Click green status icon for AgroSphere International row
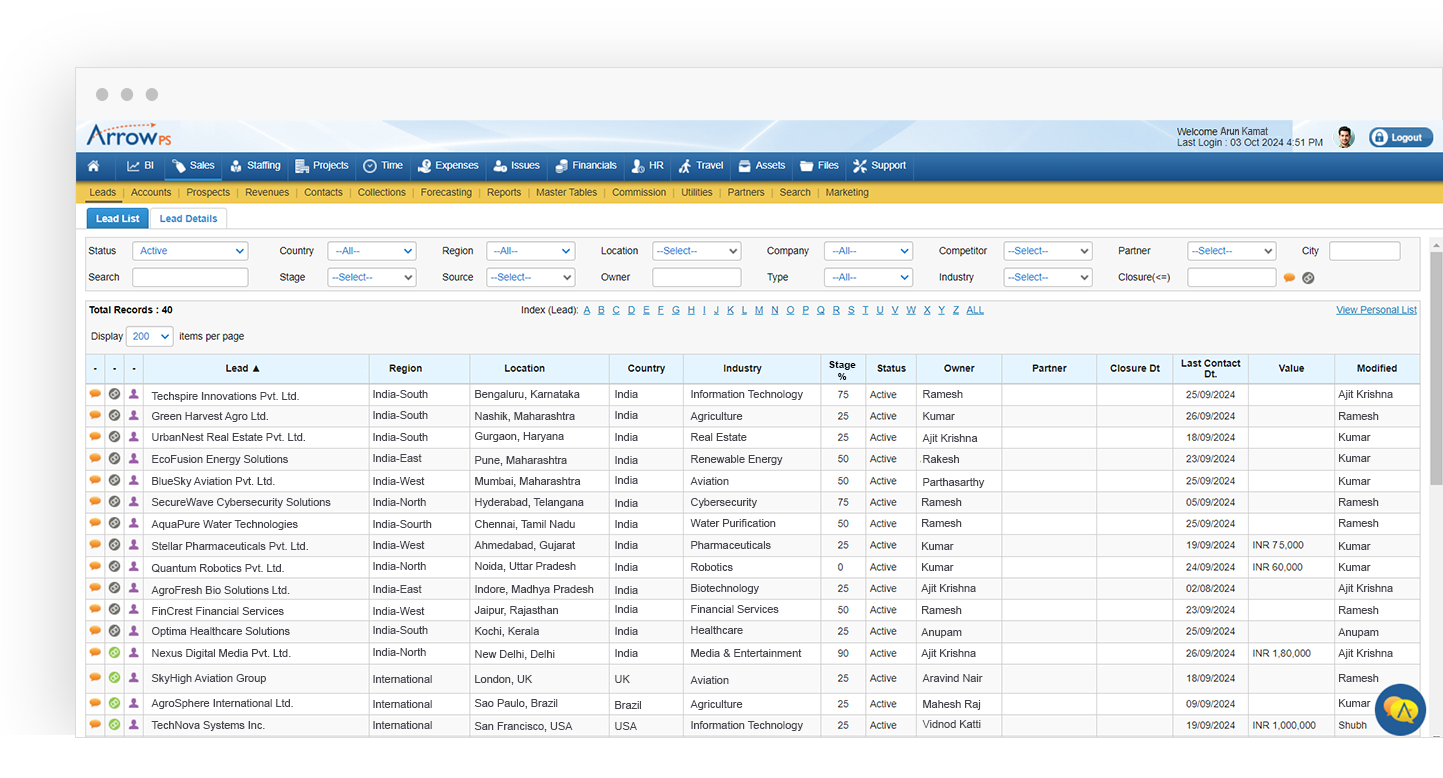The image size is (1443, 778). click(114, 703)
